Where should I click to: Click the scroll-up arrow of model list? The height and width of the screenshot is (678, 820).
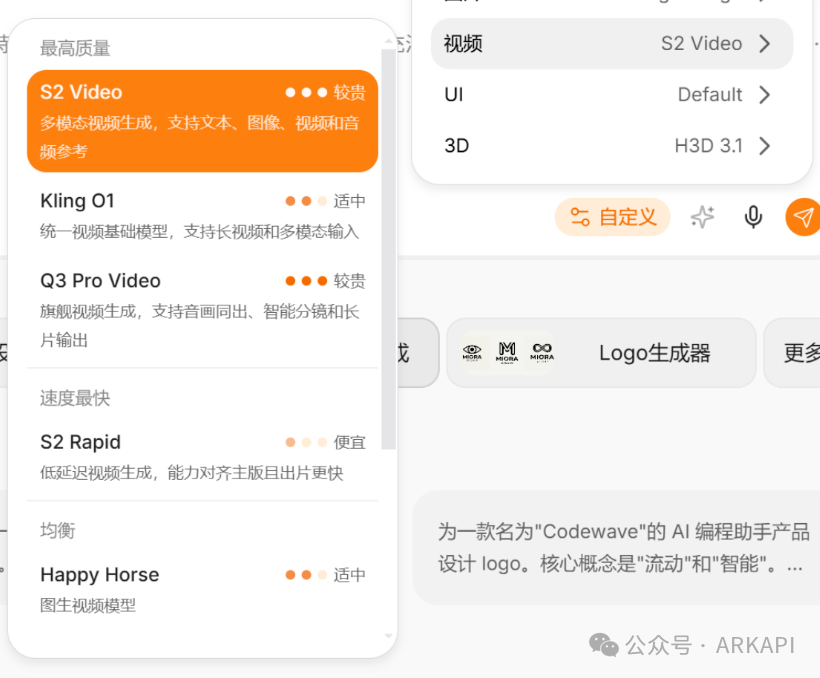tap(388, 40)
